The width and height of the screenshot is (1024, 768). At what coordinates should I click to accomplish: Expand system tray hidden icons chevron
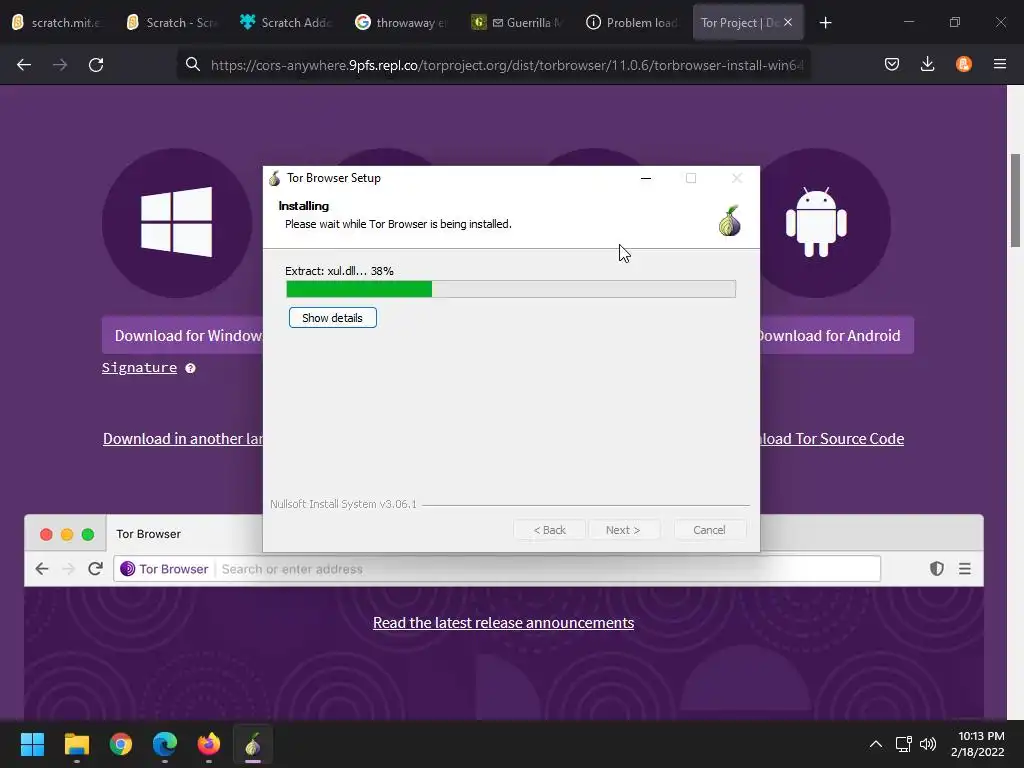point(876,744)
